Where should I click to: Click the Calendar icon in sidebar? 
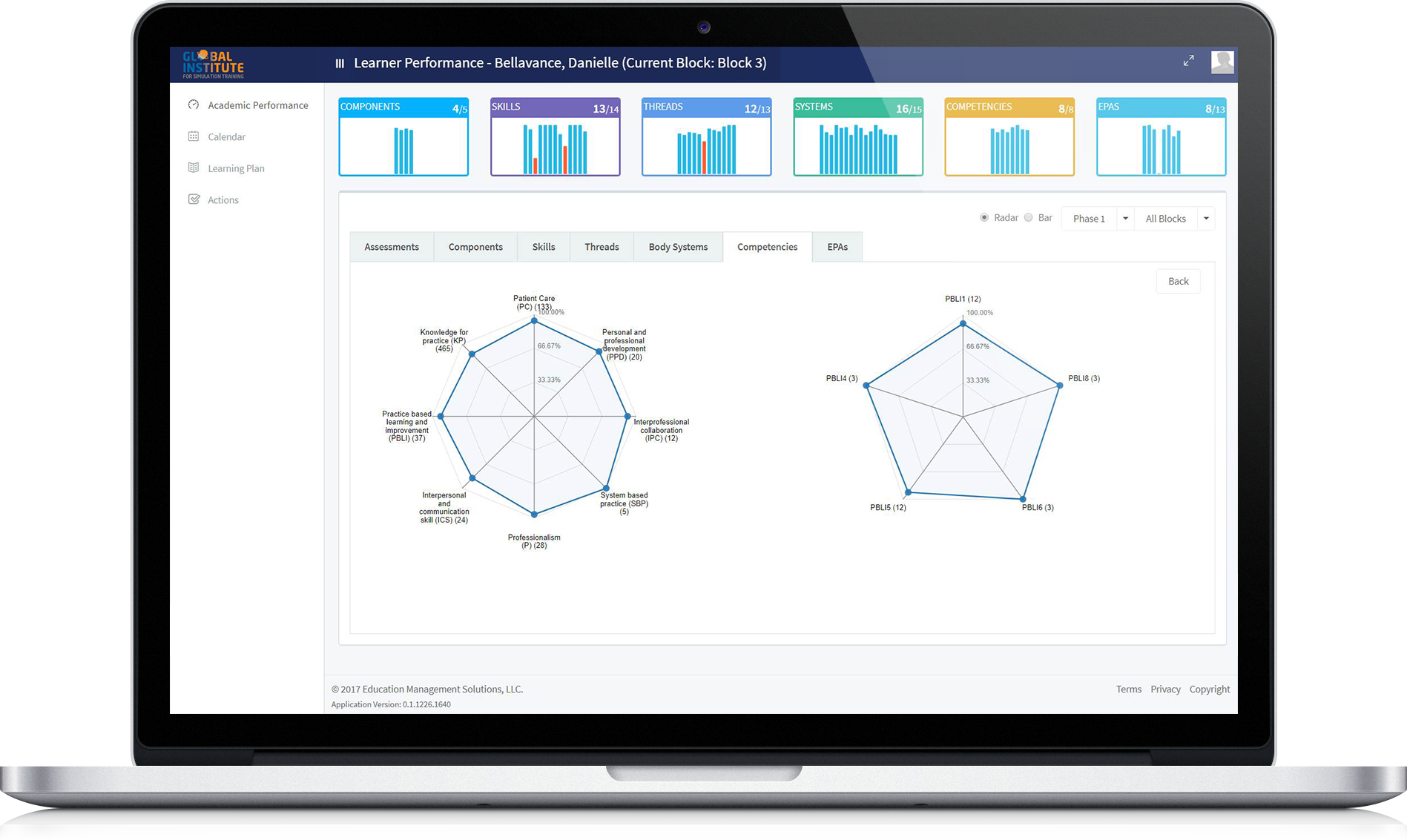pyautogui.click(x=194, y=136)
